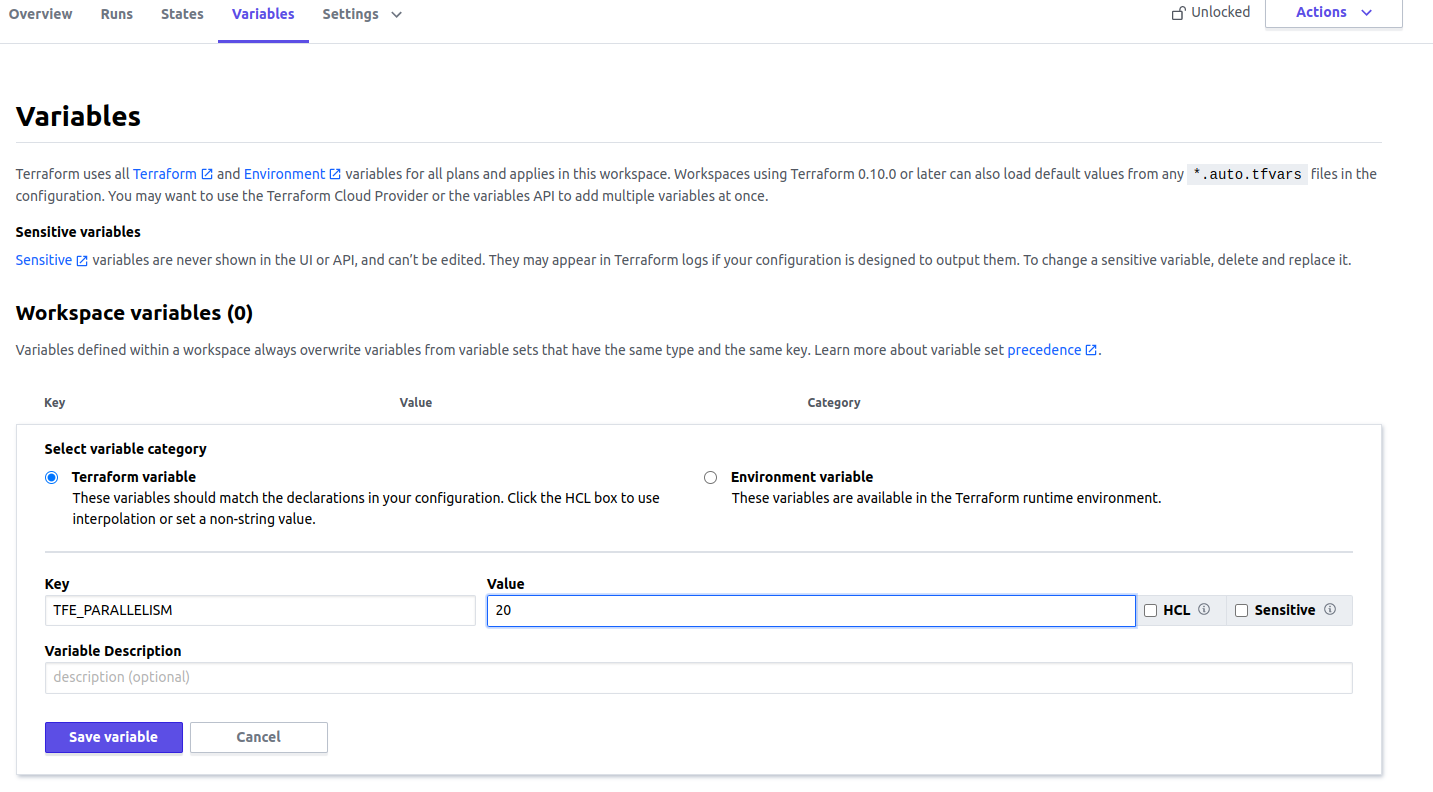
Task: Expand the Settings menu chevron
Action: click(394, 14)
